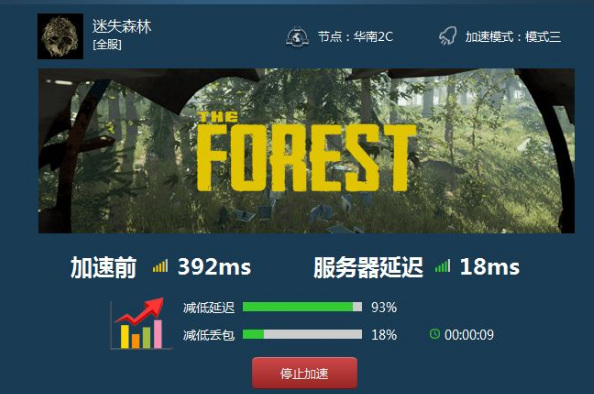Click the green clock timer icon

tap(435, 334)
